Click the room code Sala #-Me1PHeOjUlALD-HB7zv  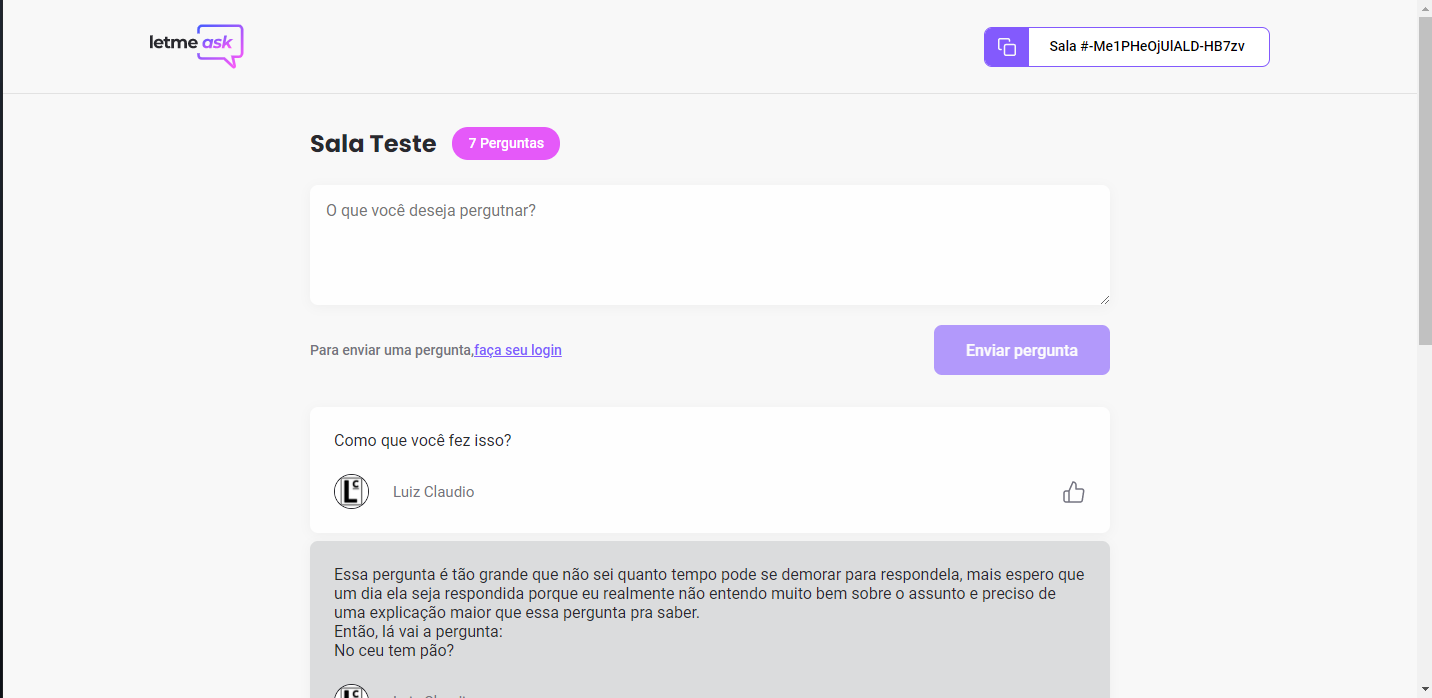[1147, 47]
